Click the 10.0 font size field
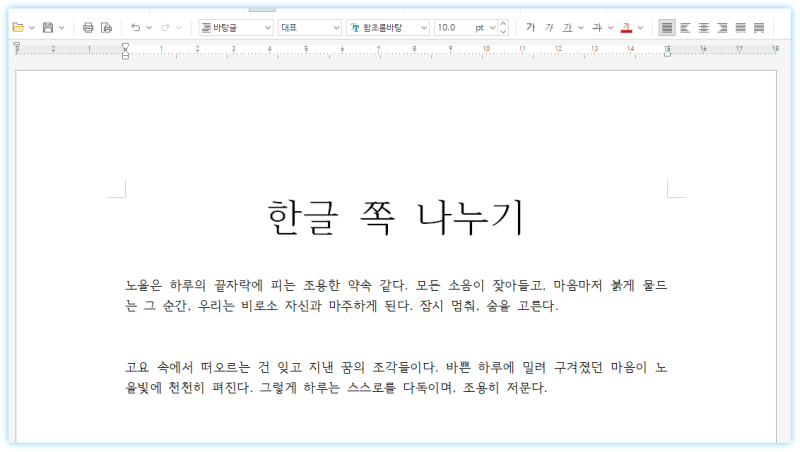Image resolution: width=800 pixels, height=452 pixels. click(x=453, y=27)
